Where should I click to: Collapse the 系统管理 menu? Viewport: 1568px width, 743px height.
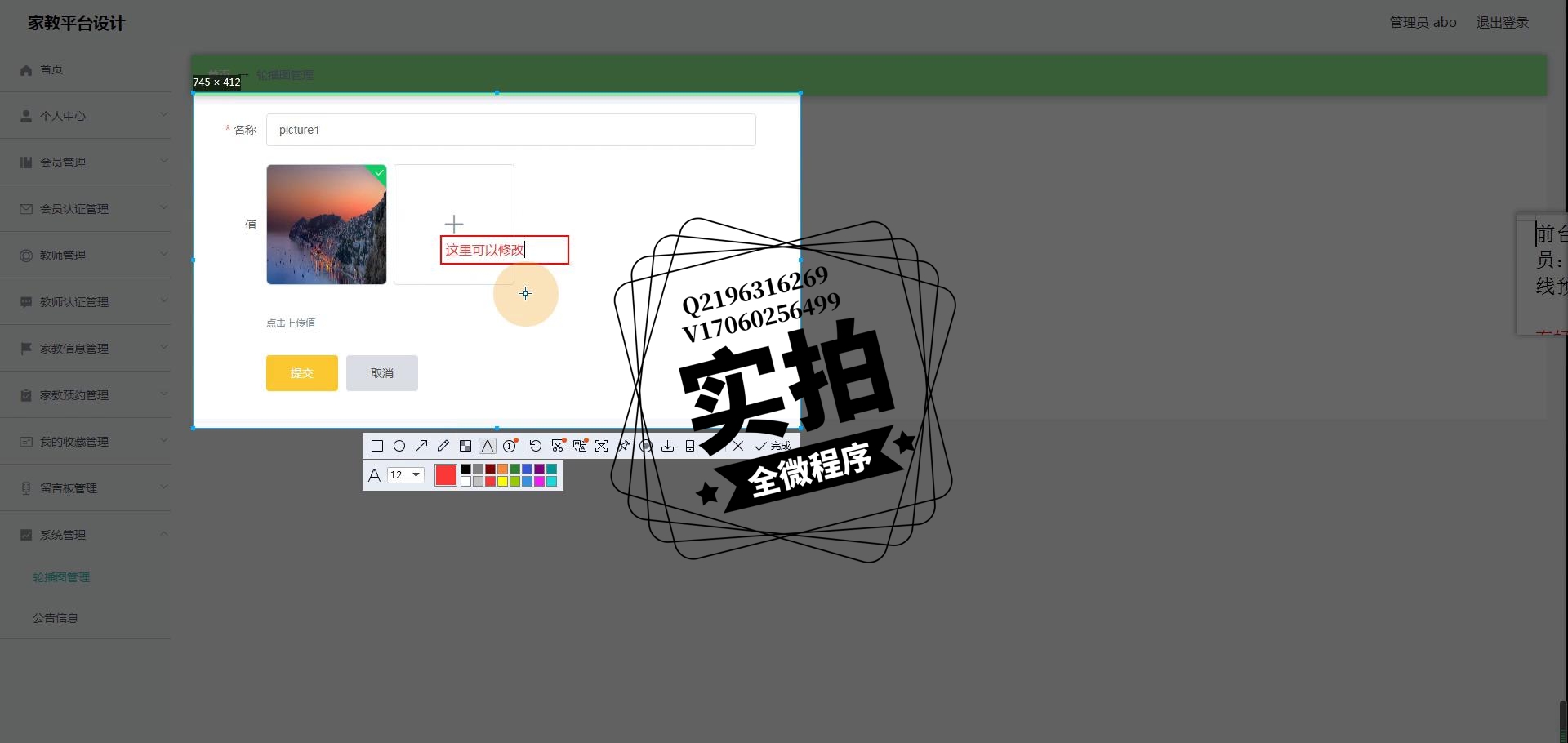[86, 535]
